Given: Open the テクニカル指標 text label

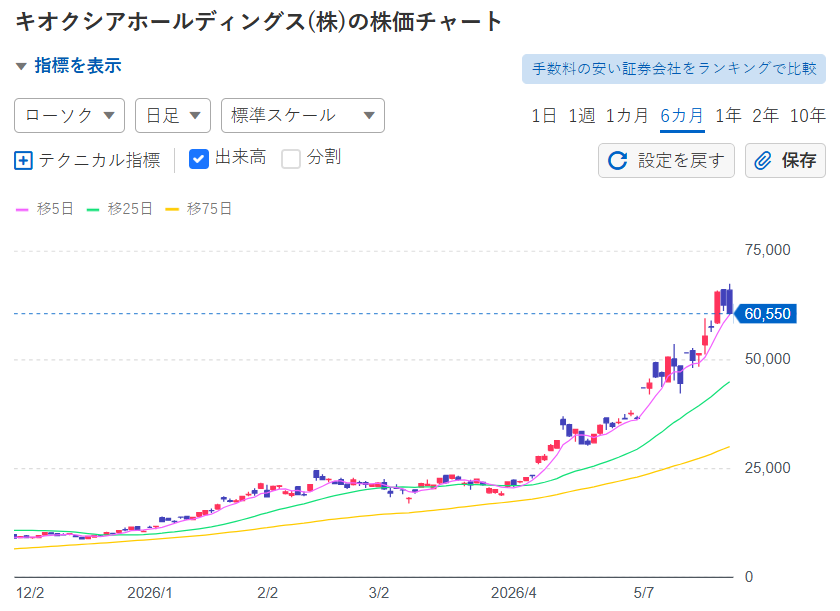Looking at the screenshot, I should 99,160.
